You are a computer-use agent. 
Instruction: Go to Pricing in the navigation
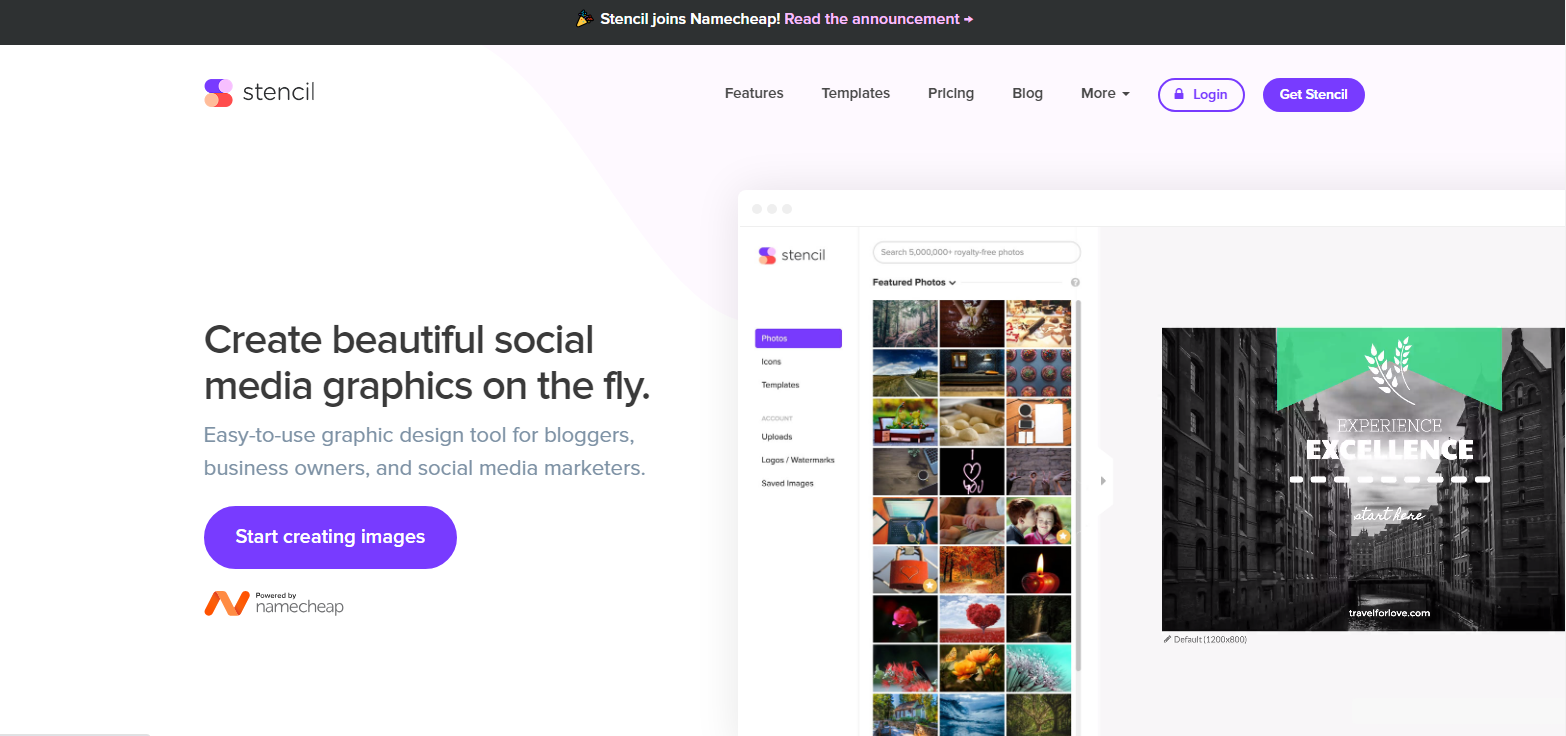tap(950, 93)
